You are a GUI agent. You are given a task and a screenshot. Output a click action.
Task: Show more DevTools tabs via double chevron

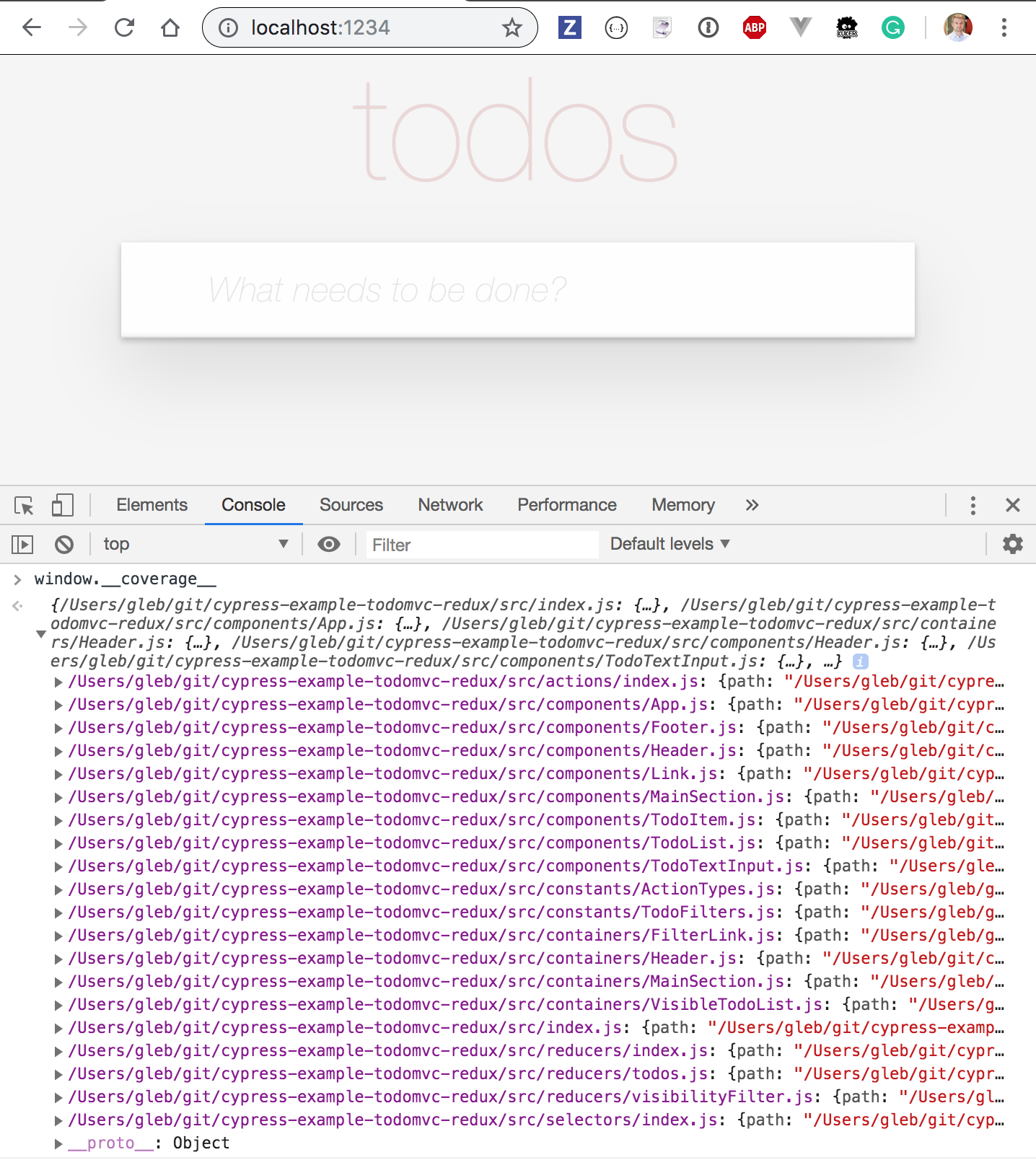[x=752, y=506]
